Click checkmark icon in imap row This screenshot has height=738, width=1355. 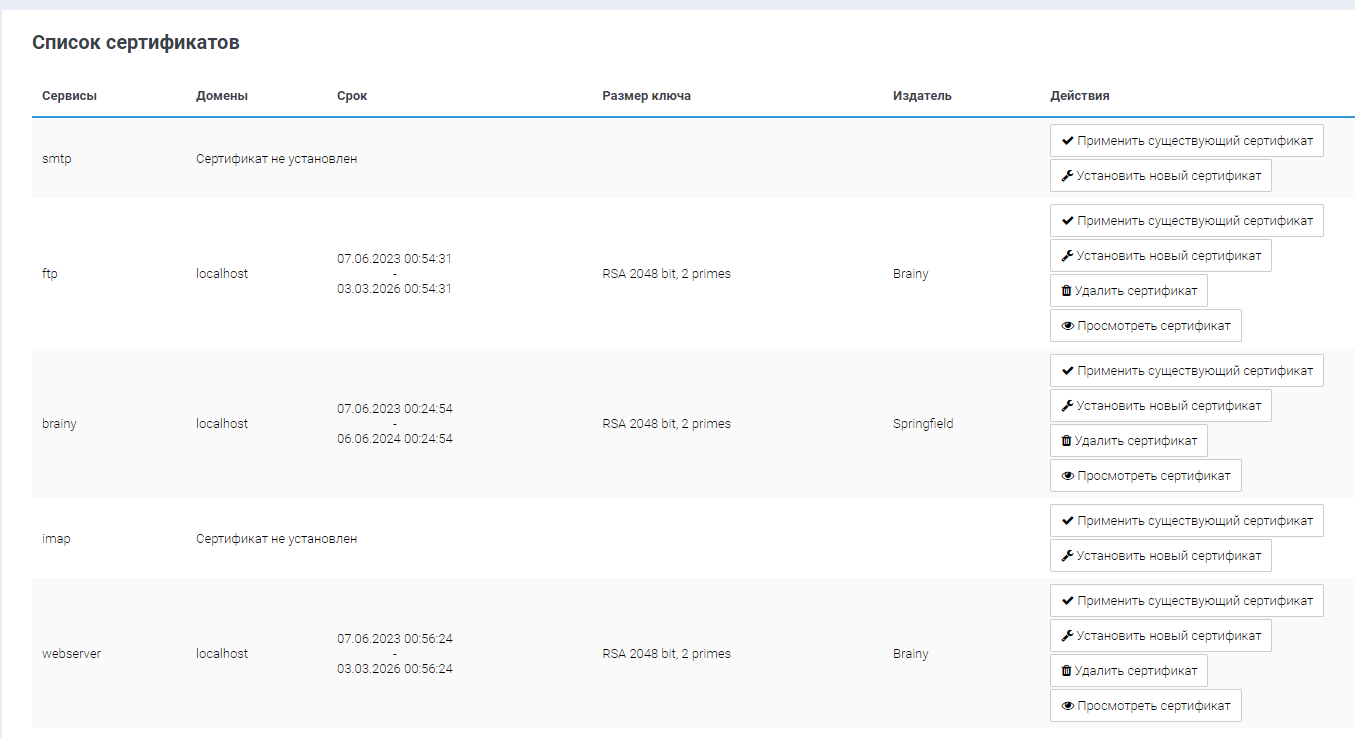tap(1067, 521)
